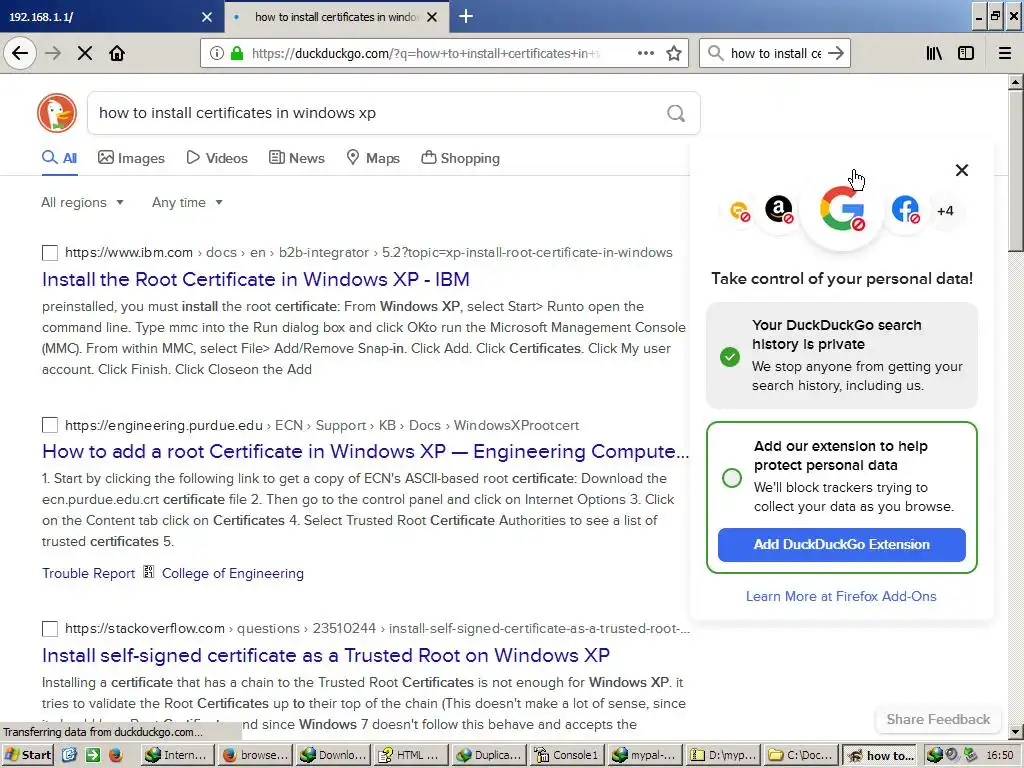Dismiss the privacy popup with X
This screenshot has width=1024, height=768.
[x=961, y=170]
